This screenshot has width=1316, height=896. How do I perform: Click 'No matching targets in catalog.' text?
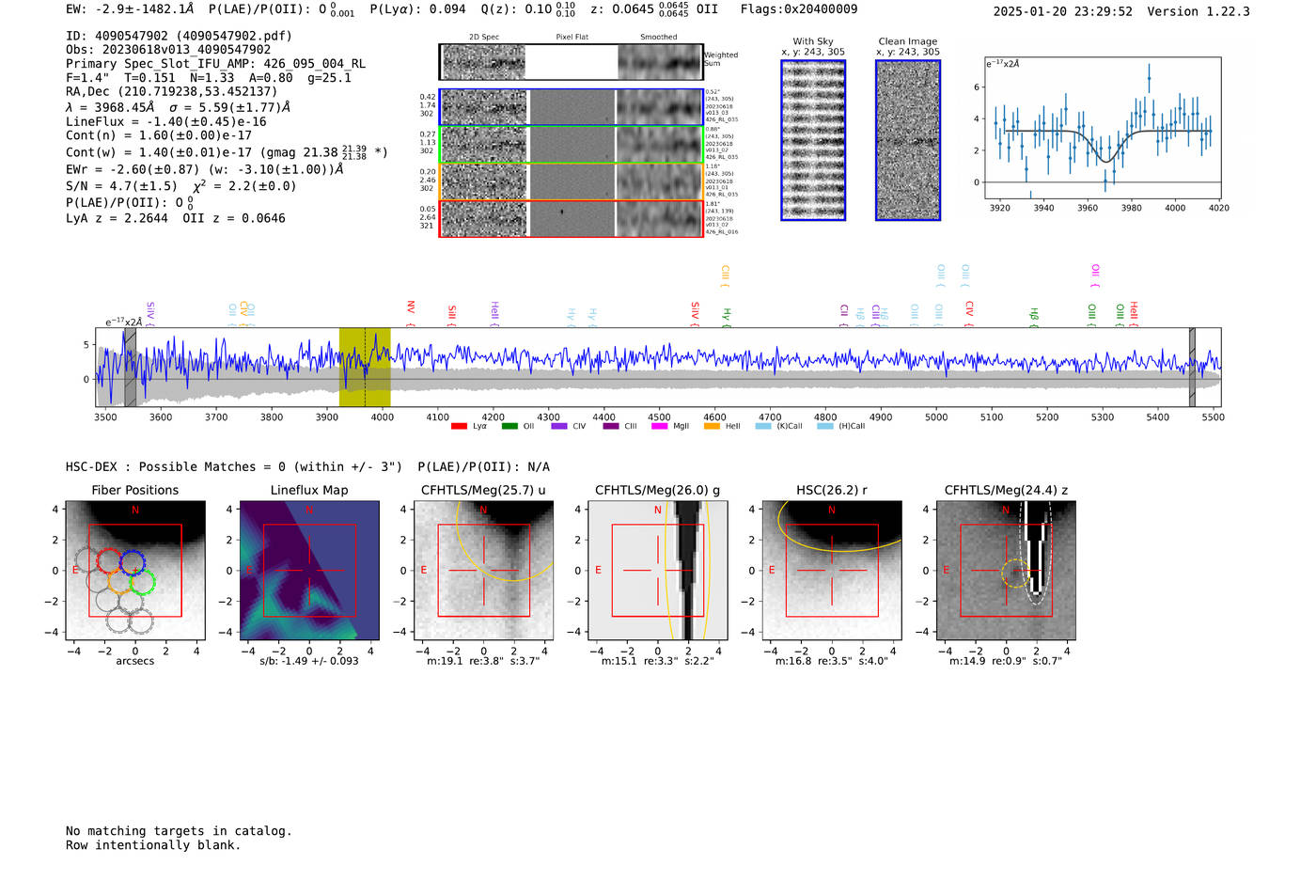click(x=179, y=831)
